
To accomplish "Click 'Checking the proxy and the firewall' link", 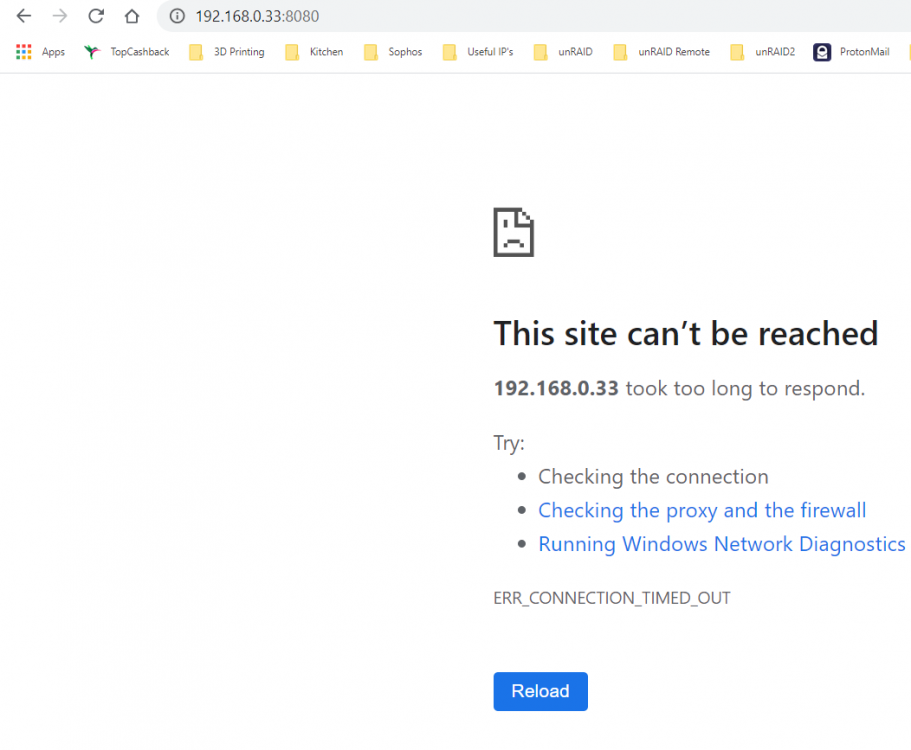I will click(x=702, y=510).
